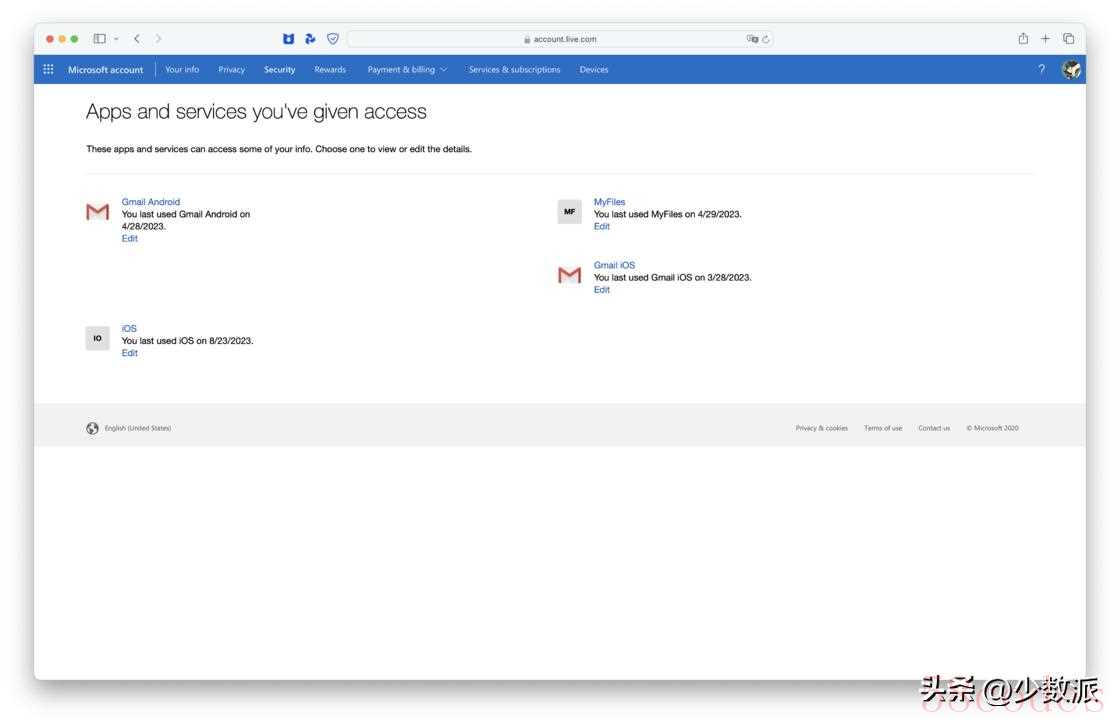
Task: Open the outlined shield privacy extension
Action: coord(333,39)
